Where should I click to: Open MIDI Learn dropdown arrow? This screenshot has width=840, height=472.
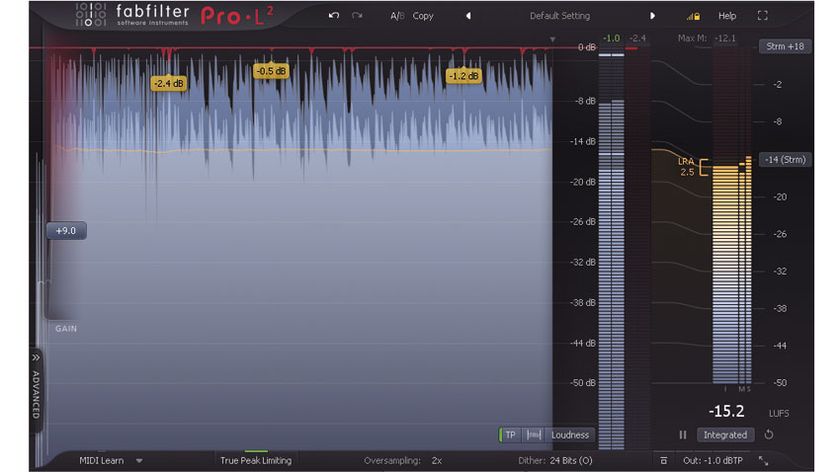[x=139, y=461]
